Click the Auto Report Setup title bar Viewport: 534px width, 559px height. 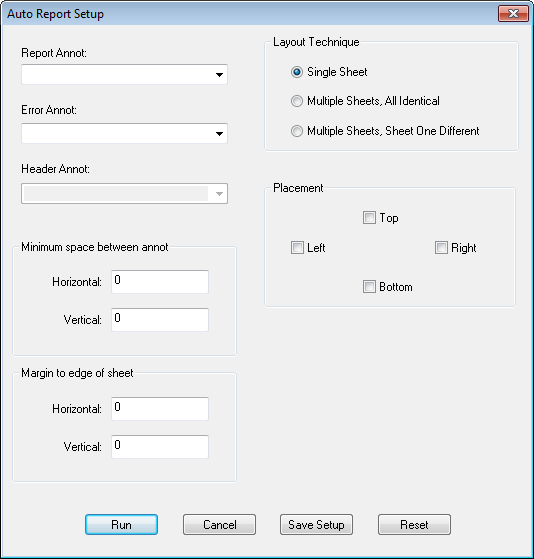coord(250,14)
